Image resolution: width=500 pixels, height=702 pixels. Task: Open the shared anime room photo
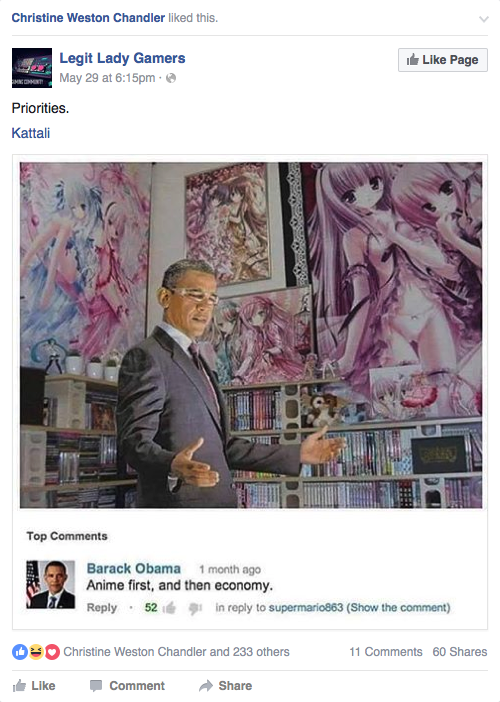(251, 335)
